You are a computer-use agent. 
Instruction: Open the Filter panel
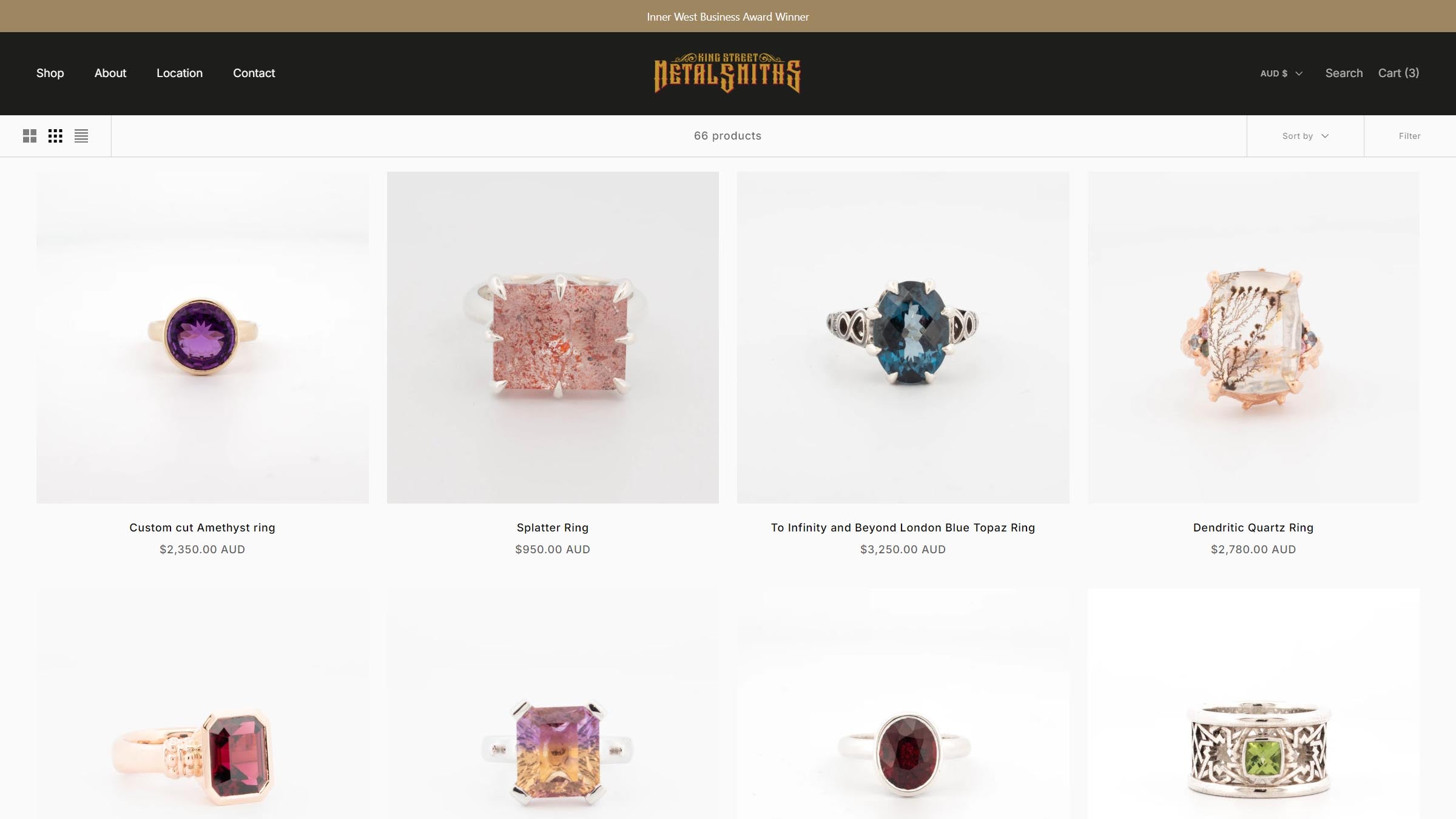(x=1409, y=136)
